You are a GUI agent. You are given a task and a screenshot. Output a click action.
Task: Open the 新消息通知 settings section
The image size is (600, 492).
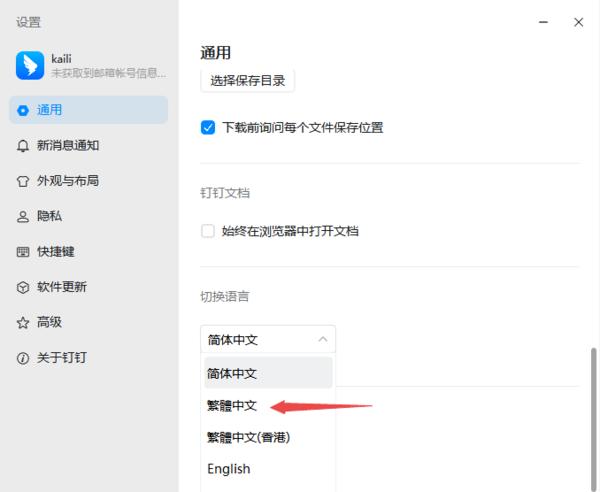(68, 146)
